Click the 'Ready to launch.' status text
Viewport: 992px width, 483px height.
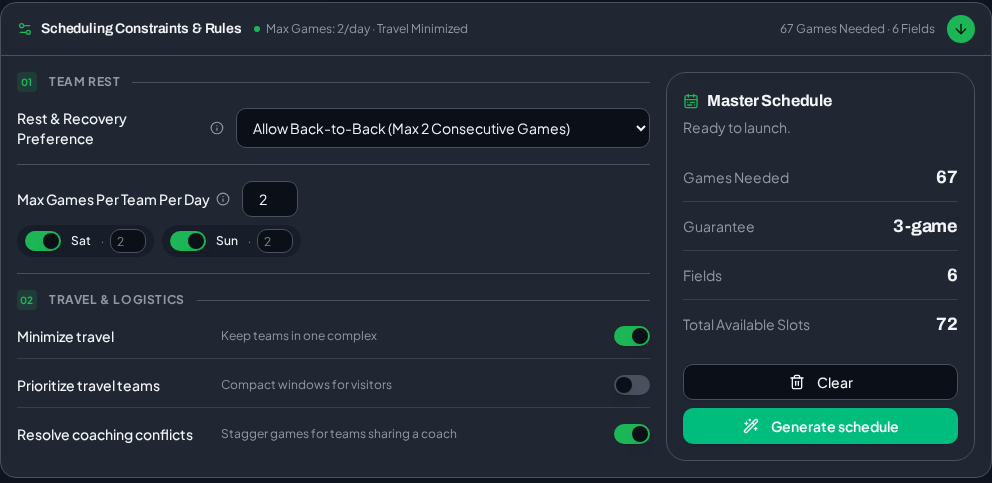click(x=736, y=129)
